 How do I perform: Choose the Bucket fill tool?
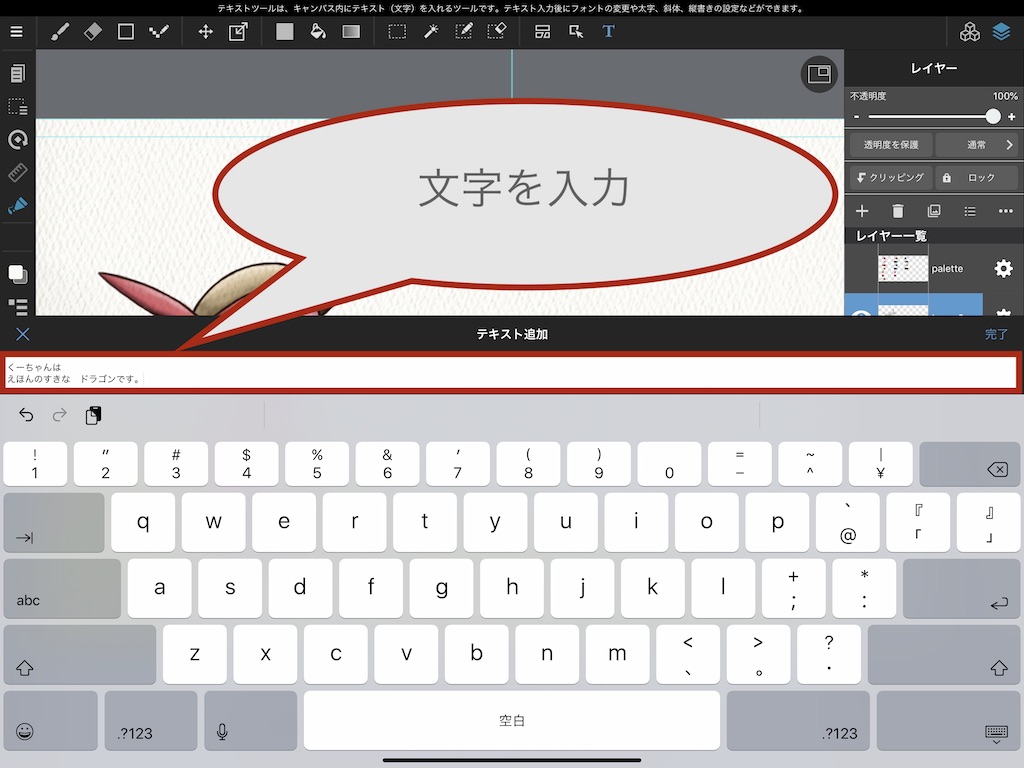317,32
